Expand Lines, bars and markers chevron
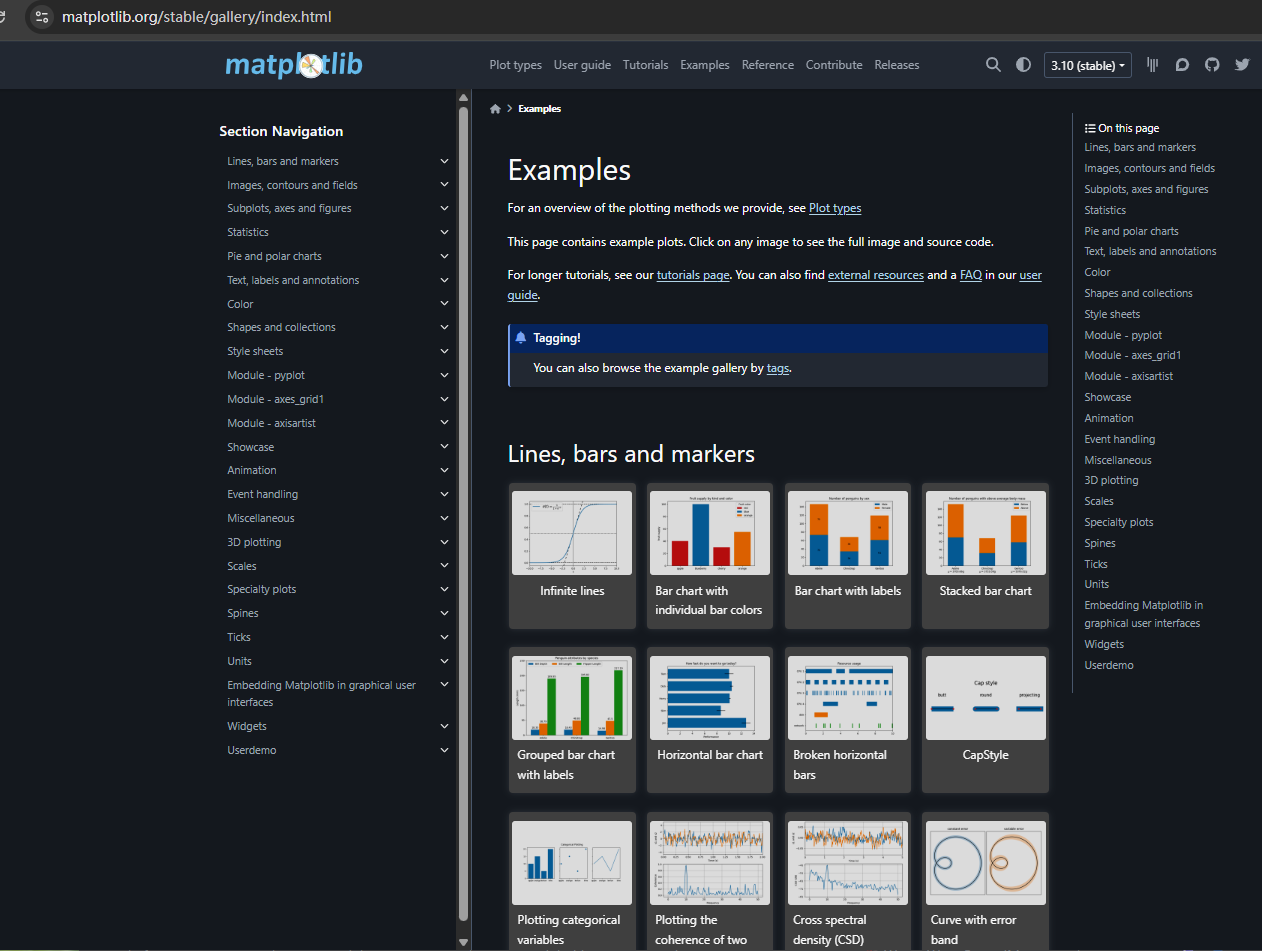The image size is (1262, 951). pyautogui.click(x=444, y=161)
